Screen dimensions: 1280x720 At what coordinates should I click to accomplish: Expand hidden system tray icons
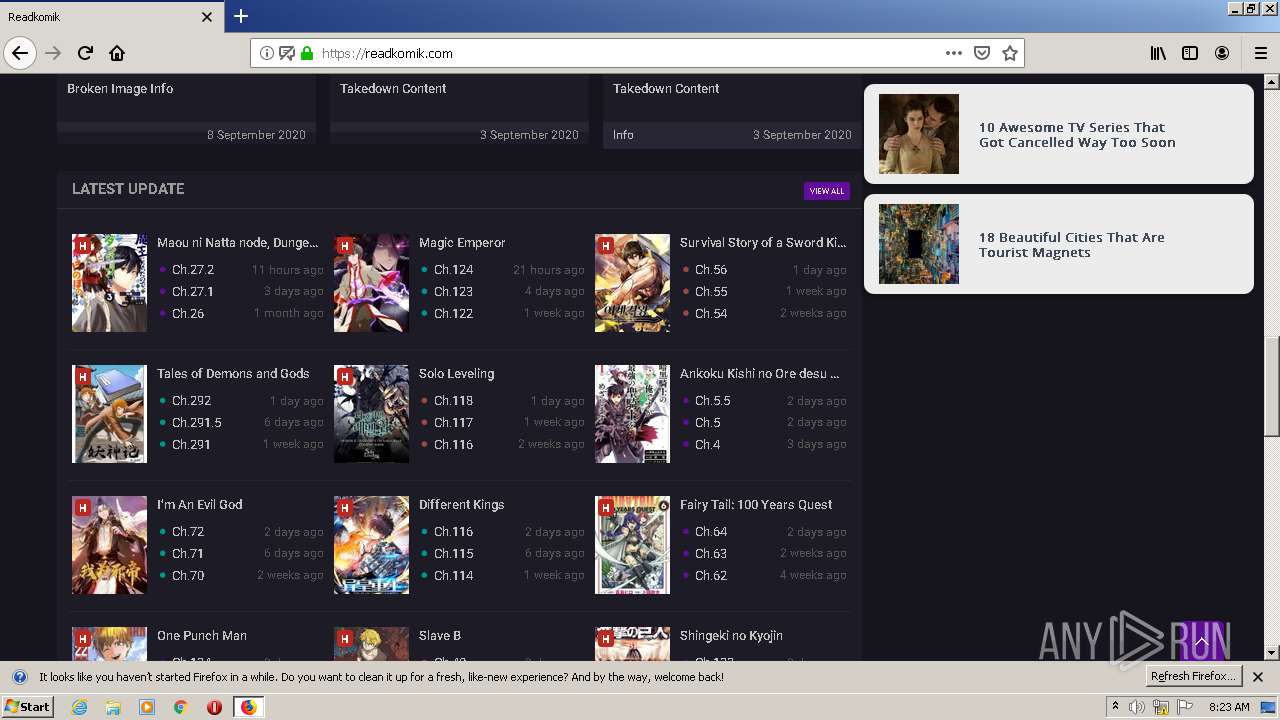(1115, 707)
